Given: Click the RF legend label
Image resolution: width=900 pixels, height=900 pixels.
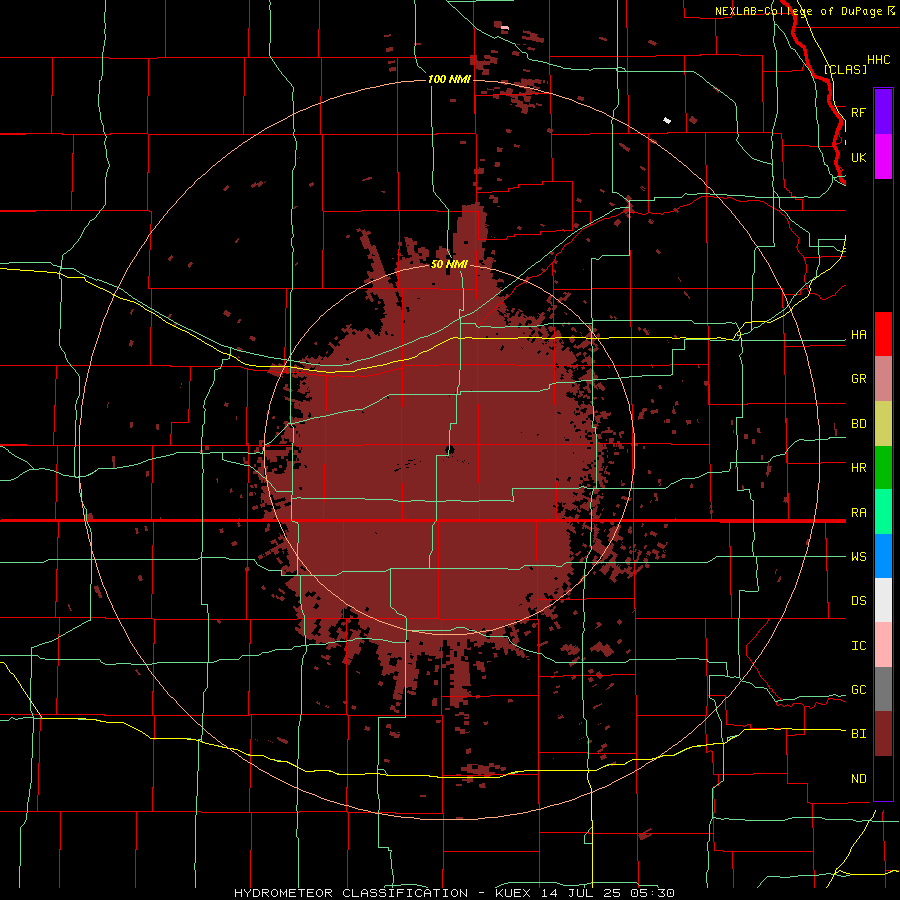Looking at the screenshot, I should point(859,112).
